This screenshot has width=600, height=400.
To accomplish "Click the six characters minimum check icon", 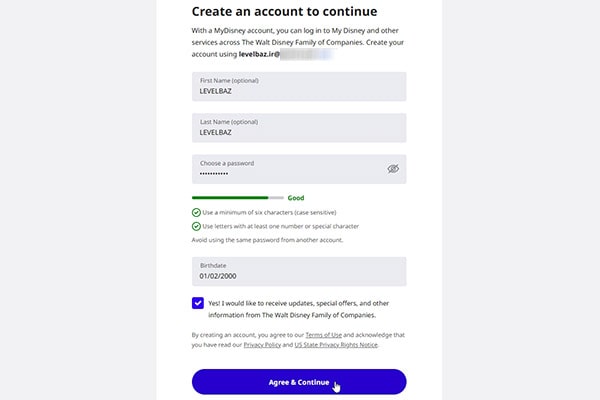I will (196, 212).
